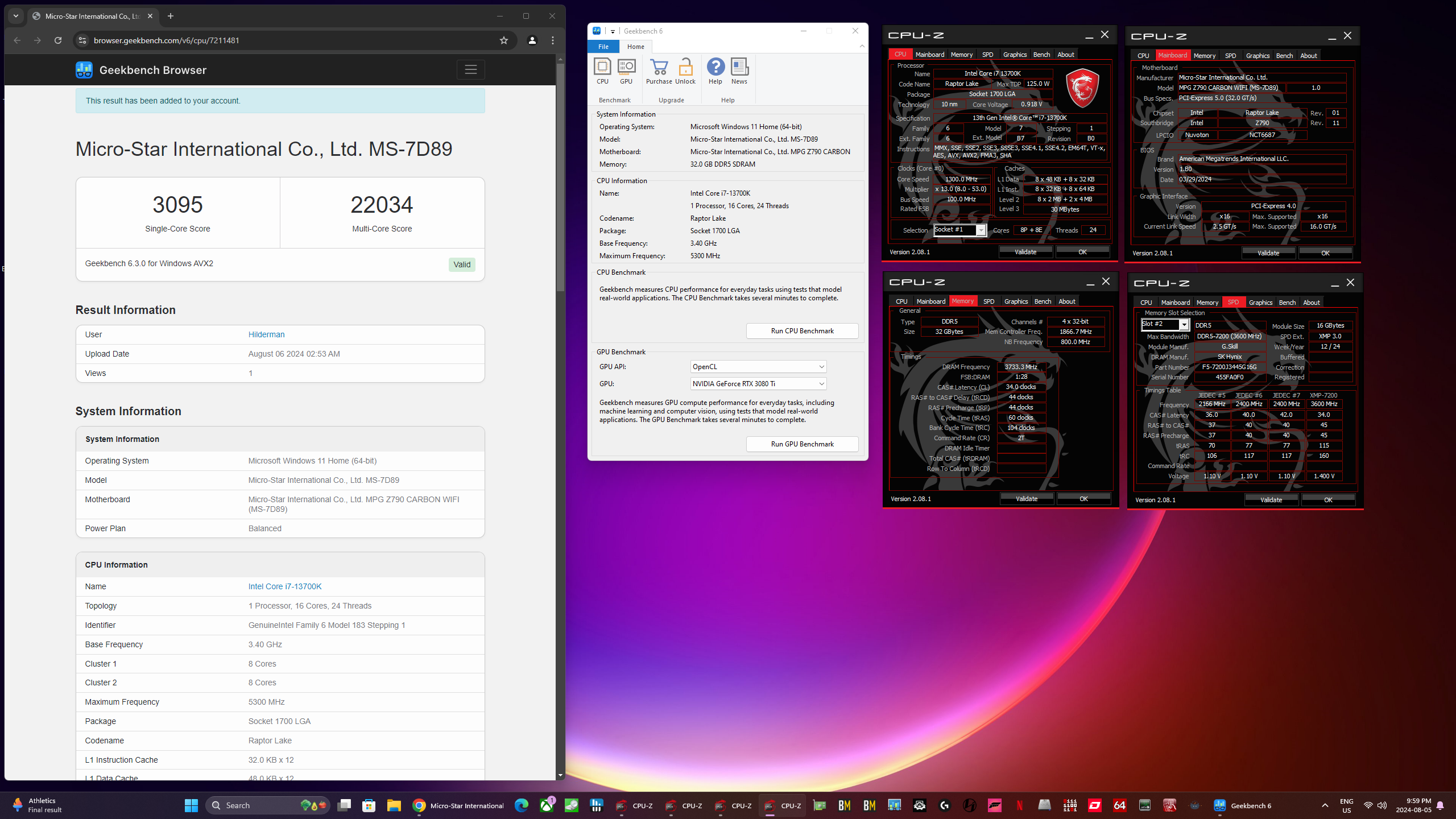Click OK in the CPU-Z Memory window

(1083, 499)
